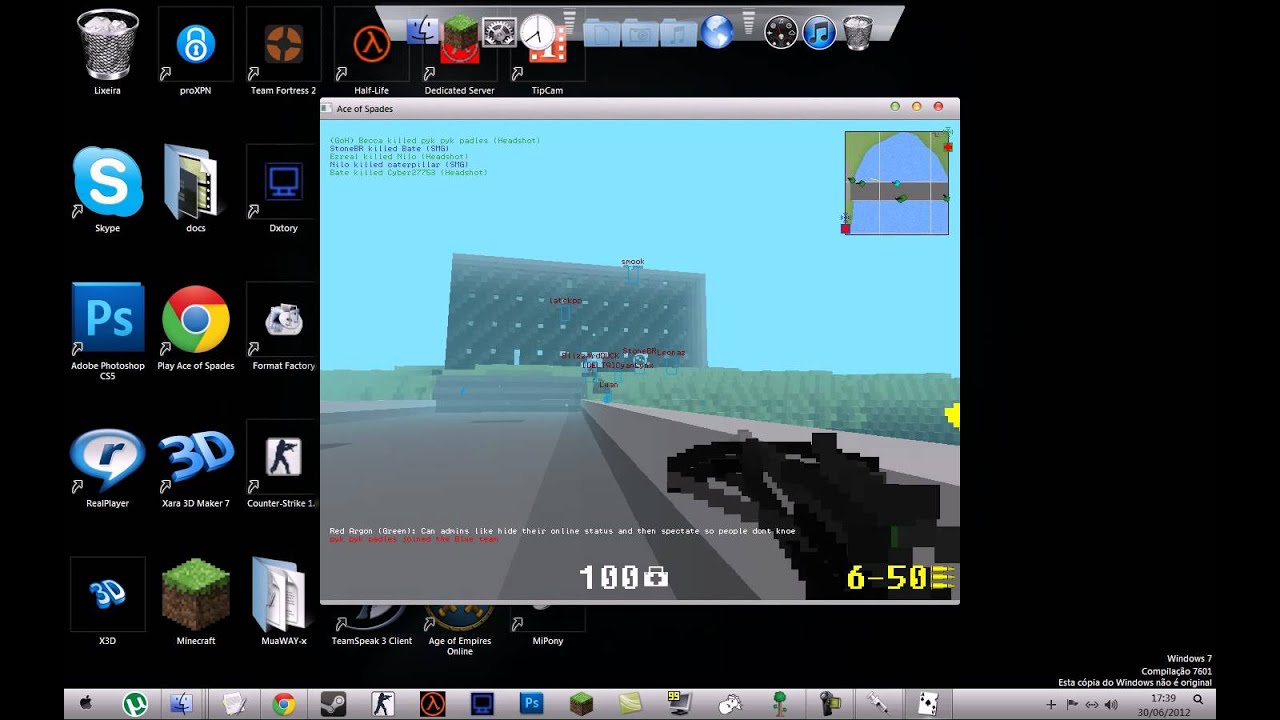Viewport: 1280px width, 720px height.
Task: Open the Play Ace of Spades Chrome shortcut
Action: (x=196, y=328)
